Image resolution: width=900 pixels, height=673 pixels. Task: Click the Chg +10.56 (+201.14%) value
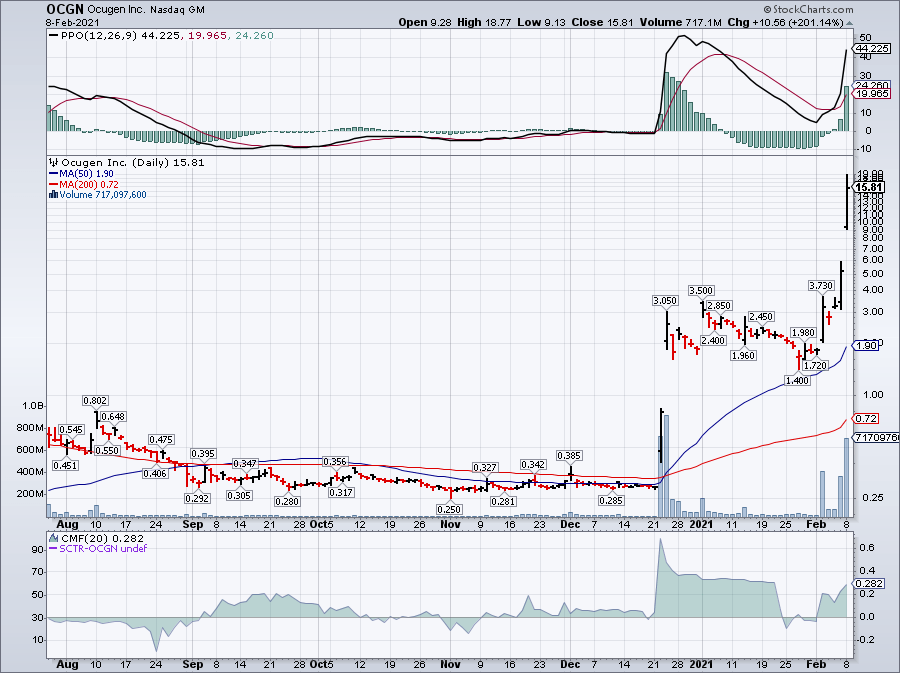[785, 22]
